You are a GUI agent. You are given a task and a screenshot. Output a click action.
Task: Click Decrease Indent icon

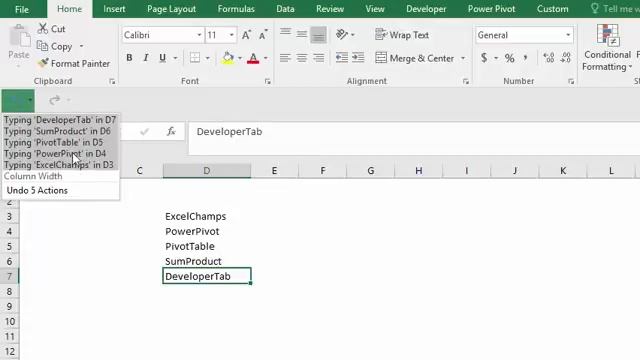tap(342, 58)
